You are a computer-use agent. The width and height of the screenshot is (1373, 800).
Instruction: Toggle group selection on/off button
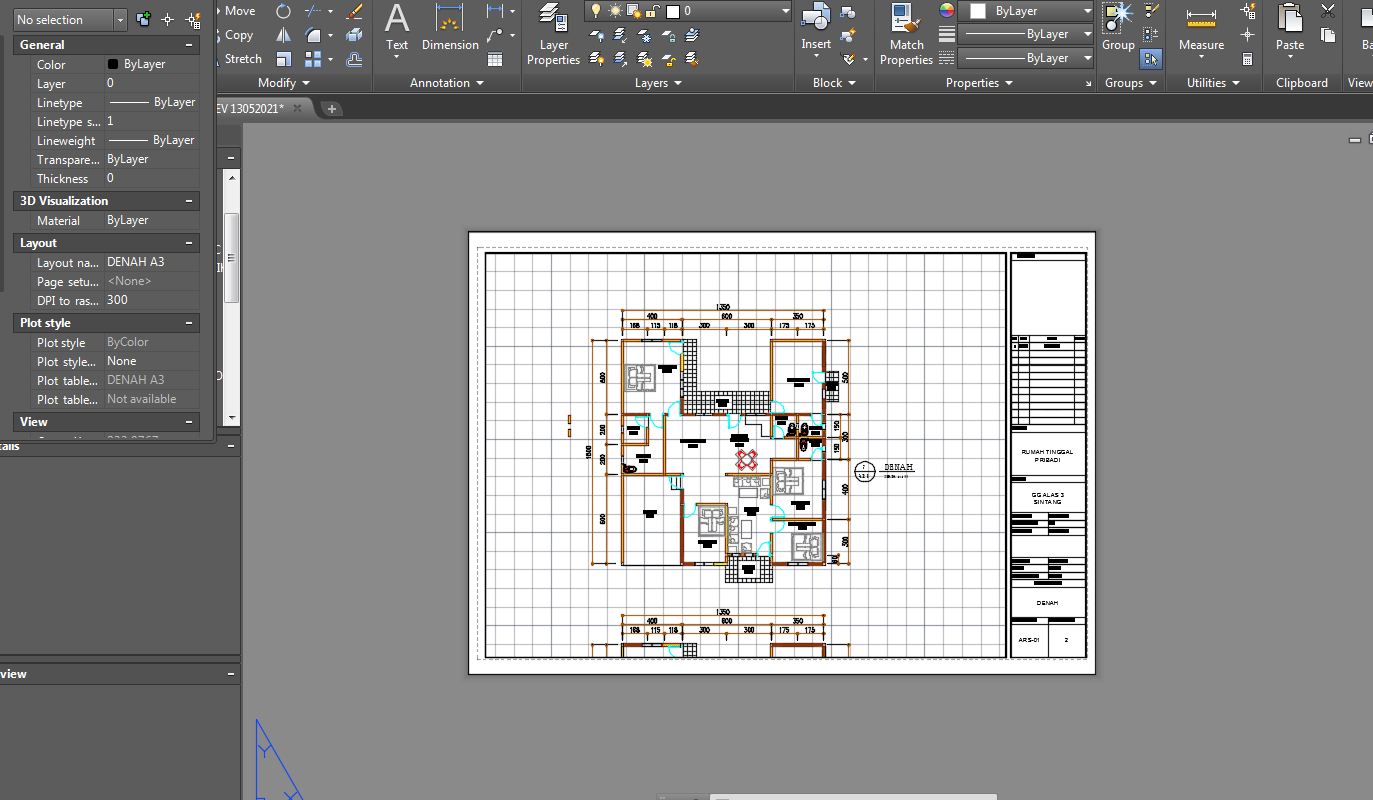1151,59
